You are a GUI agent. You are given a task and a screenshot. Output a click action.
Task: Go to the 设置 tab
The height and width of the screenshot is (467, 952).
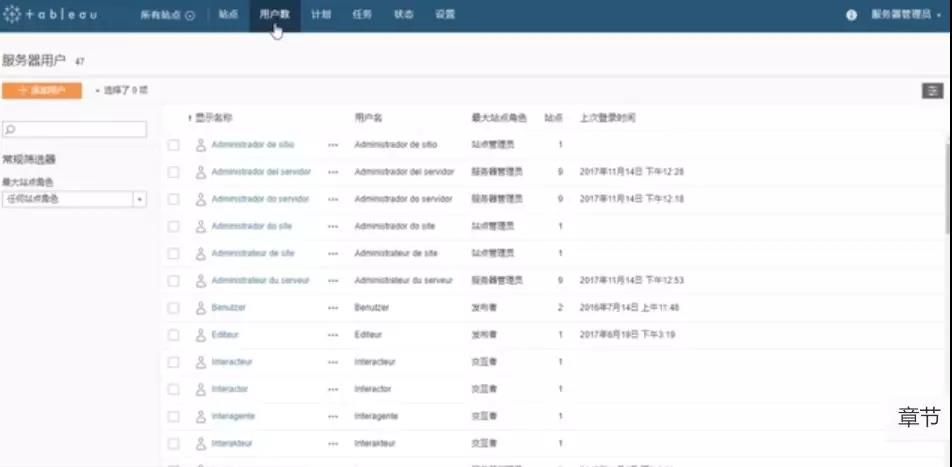tap(445, 15)
